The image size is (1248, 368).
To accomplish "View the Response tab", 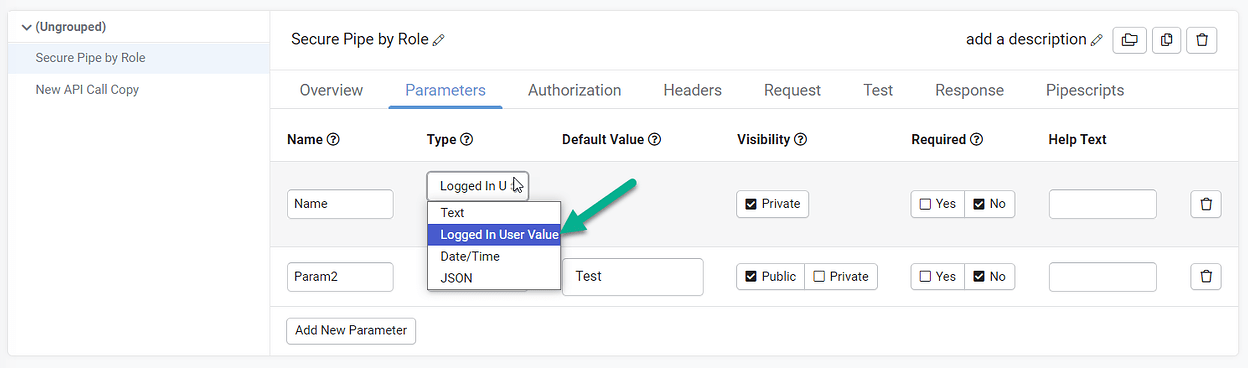I will (x=969, y=90).
